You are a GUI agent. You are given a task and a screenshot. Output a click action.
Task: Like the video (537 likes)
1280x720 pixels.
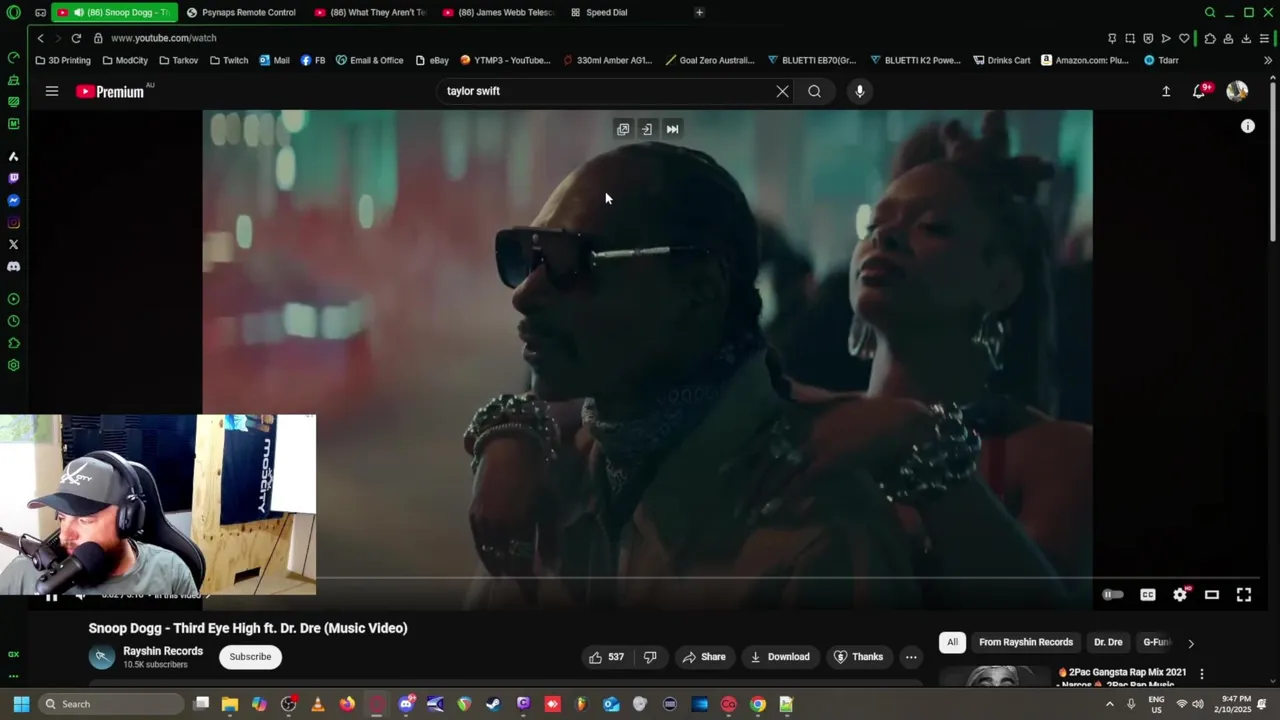point(606,657)
